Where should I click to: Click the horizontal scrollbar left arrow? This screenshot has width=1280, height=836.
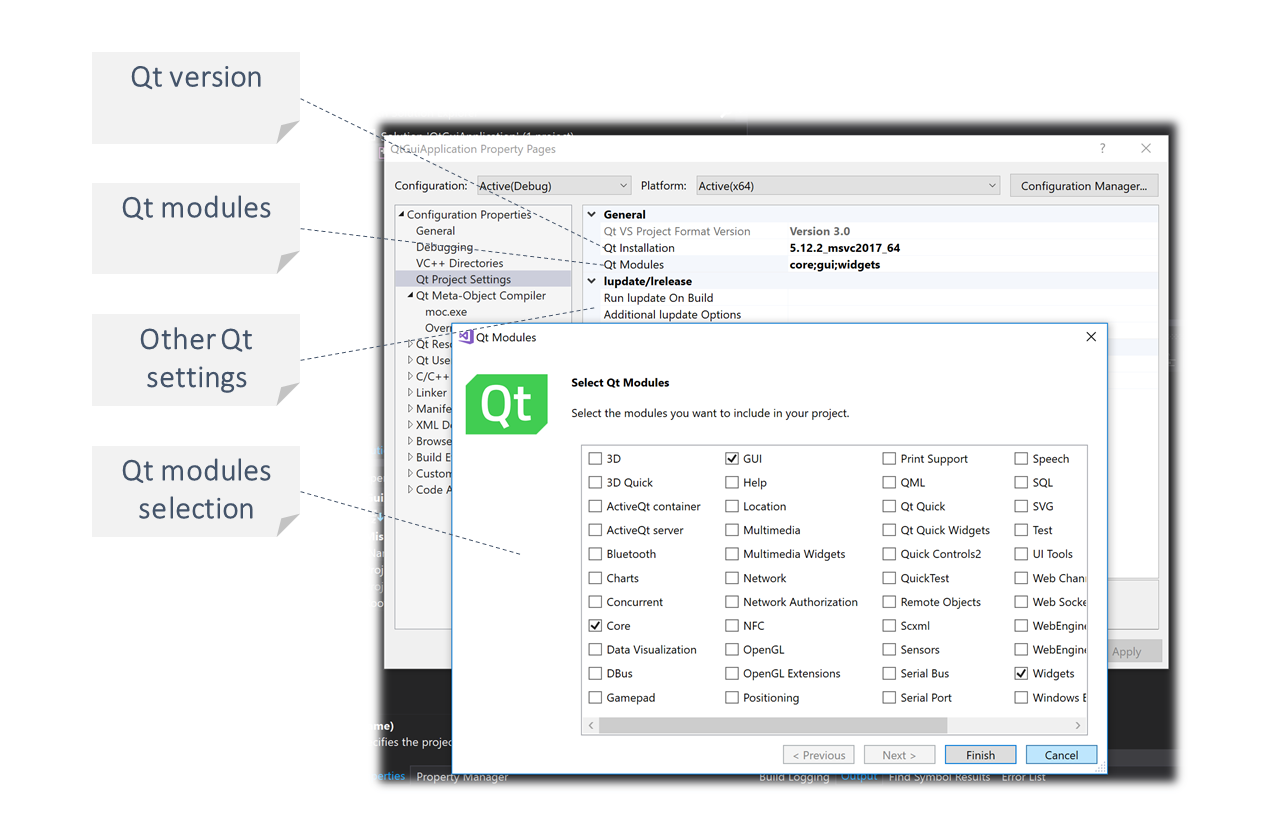(591, 725)
